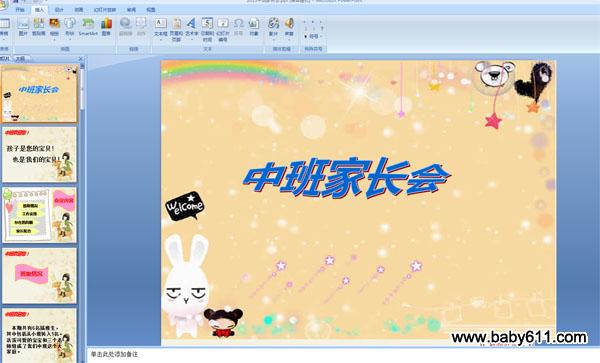The width and height of the screenshot is (600, 363).
Task: Expand the Shapes dropdown
Action: 70,39
